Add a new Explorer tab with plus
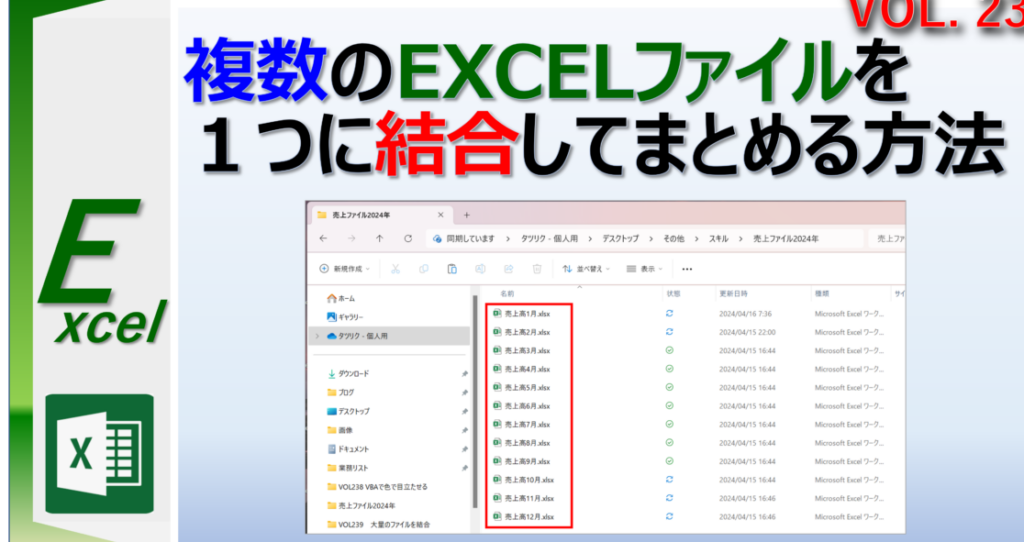Image resolution: width=1024 pixels, height=542 pixels. 466,215
